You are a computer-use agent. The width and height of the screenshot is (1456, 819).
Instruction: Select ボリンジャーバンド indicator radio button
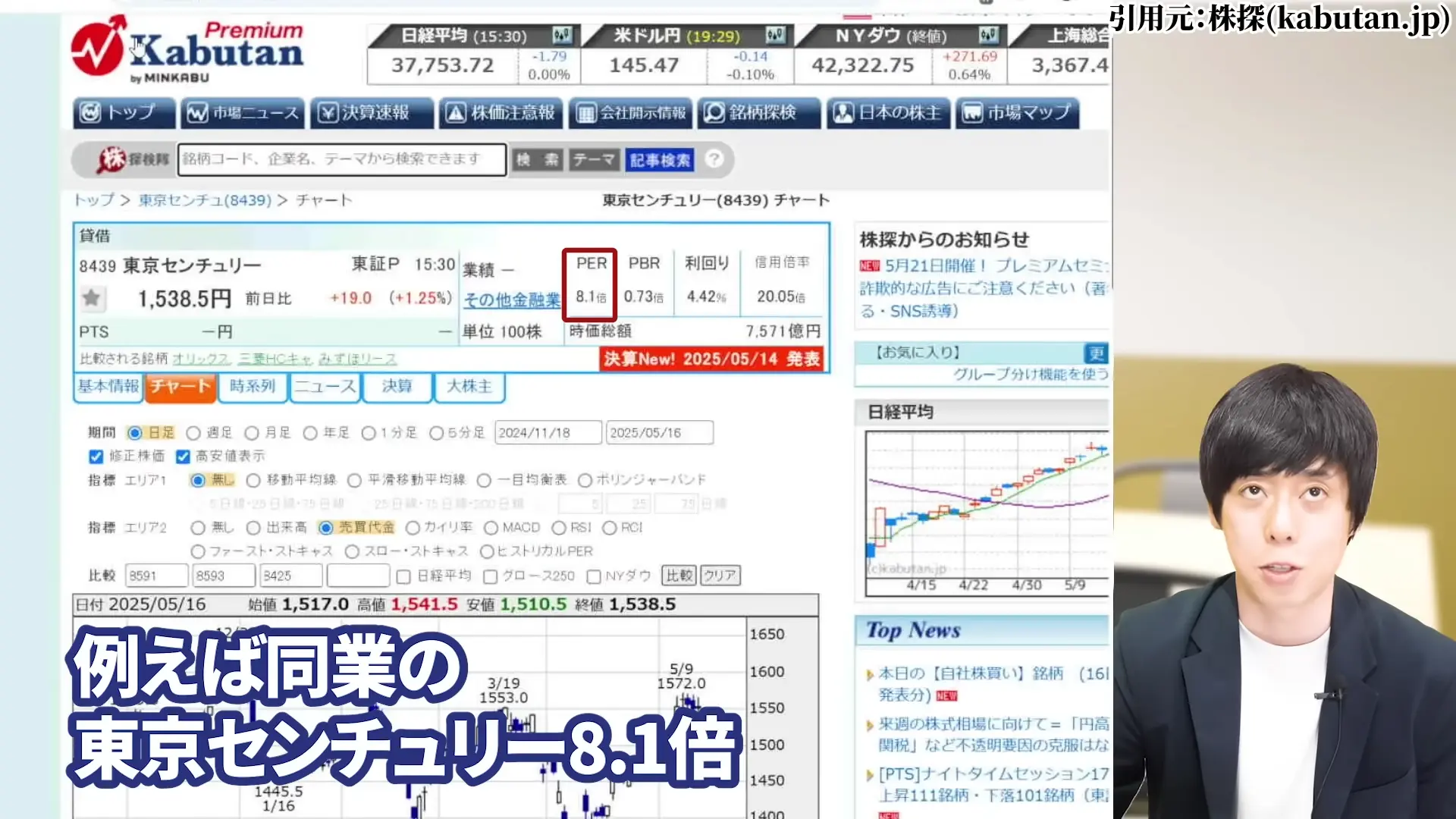click(x=585, y=480)
